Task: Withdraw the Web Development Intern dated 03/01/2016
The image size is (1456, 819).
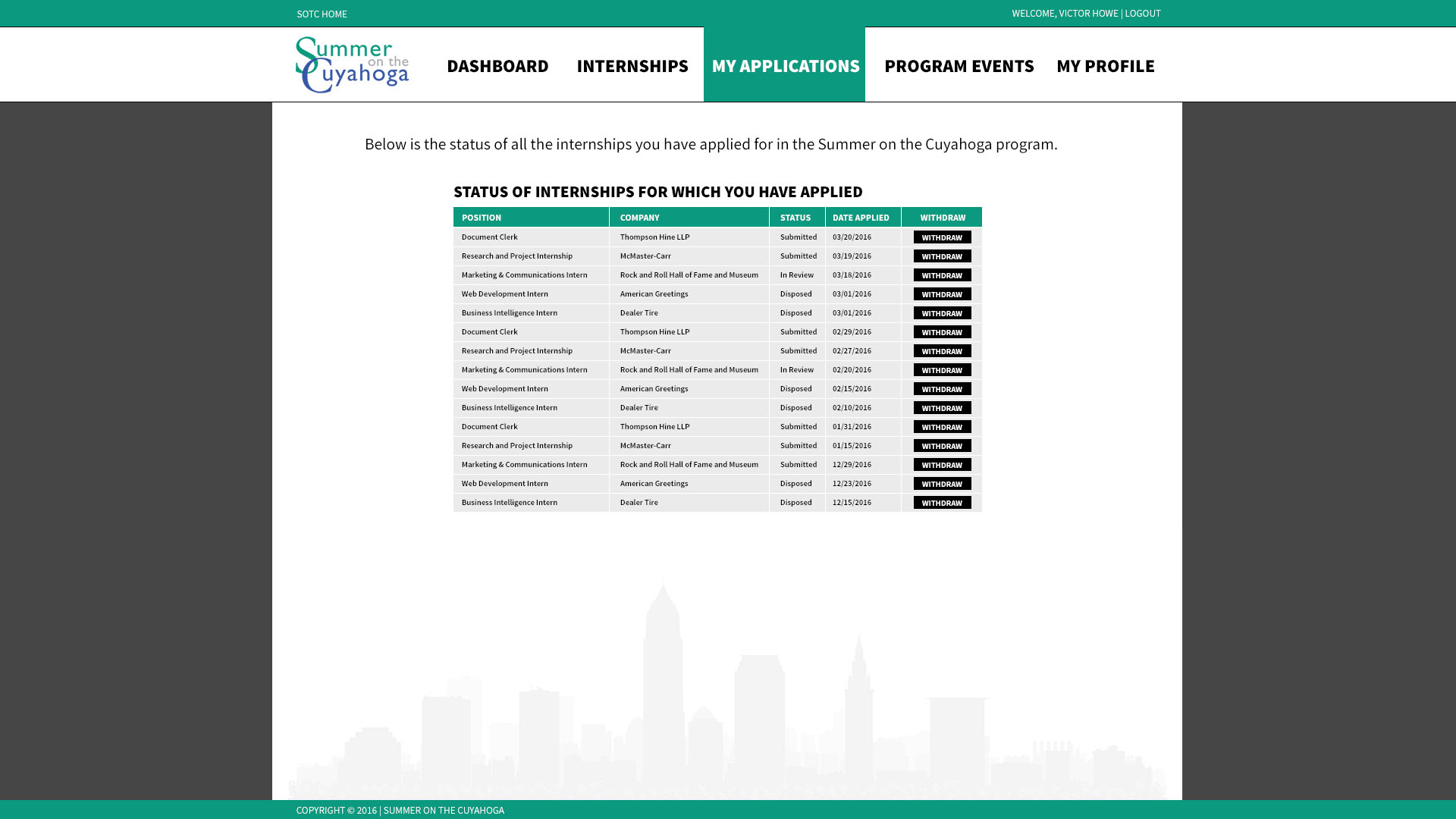Action: [942, 294]
